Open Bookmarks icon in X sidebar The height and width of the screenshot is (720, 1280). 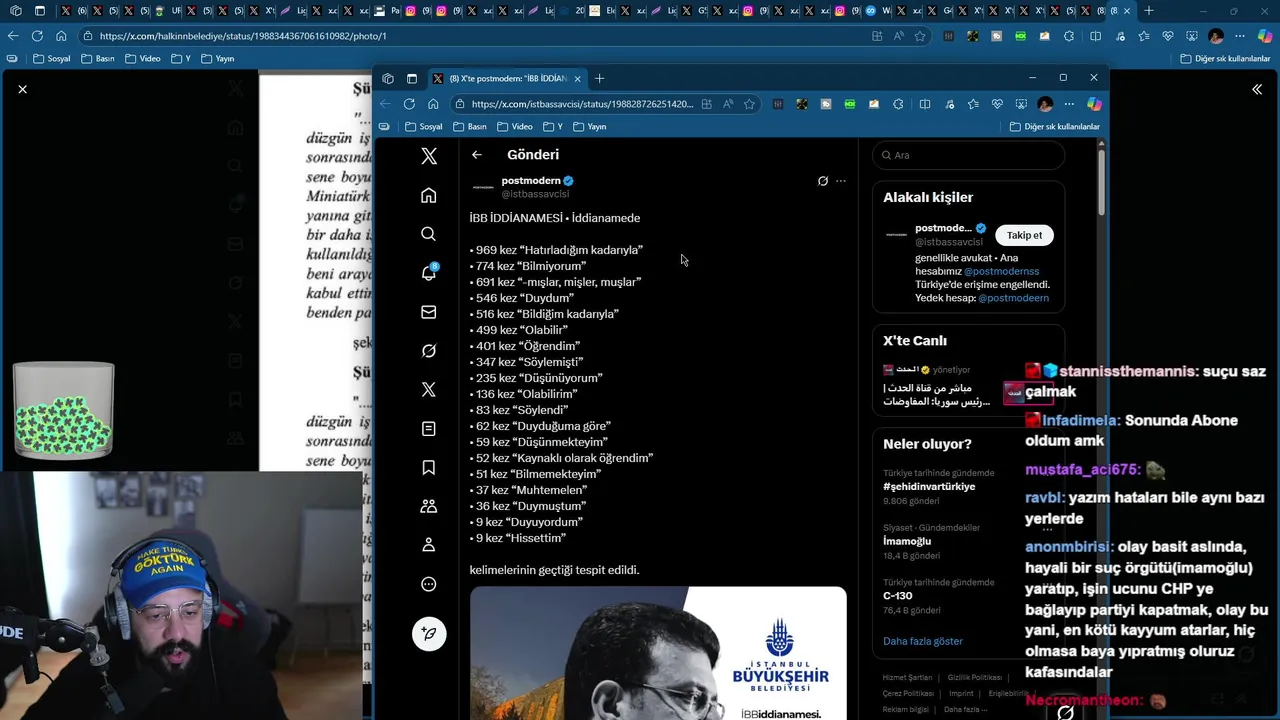tap(428, 468)
